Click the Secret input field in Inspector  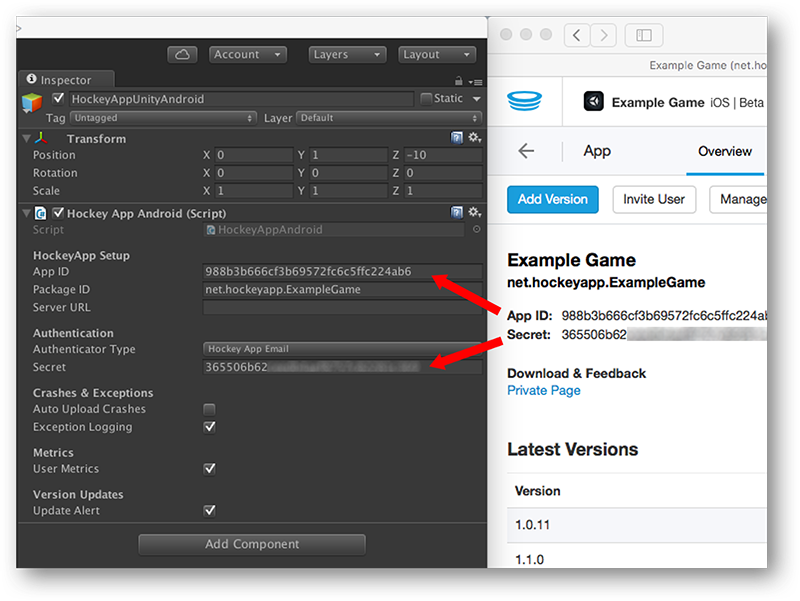(342, 367)
